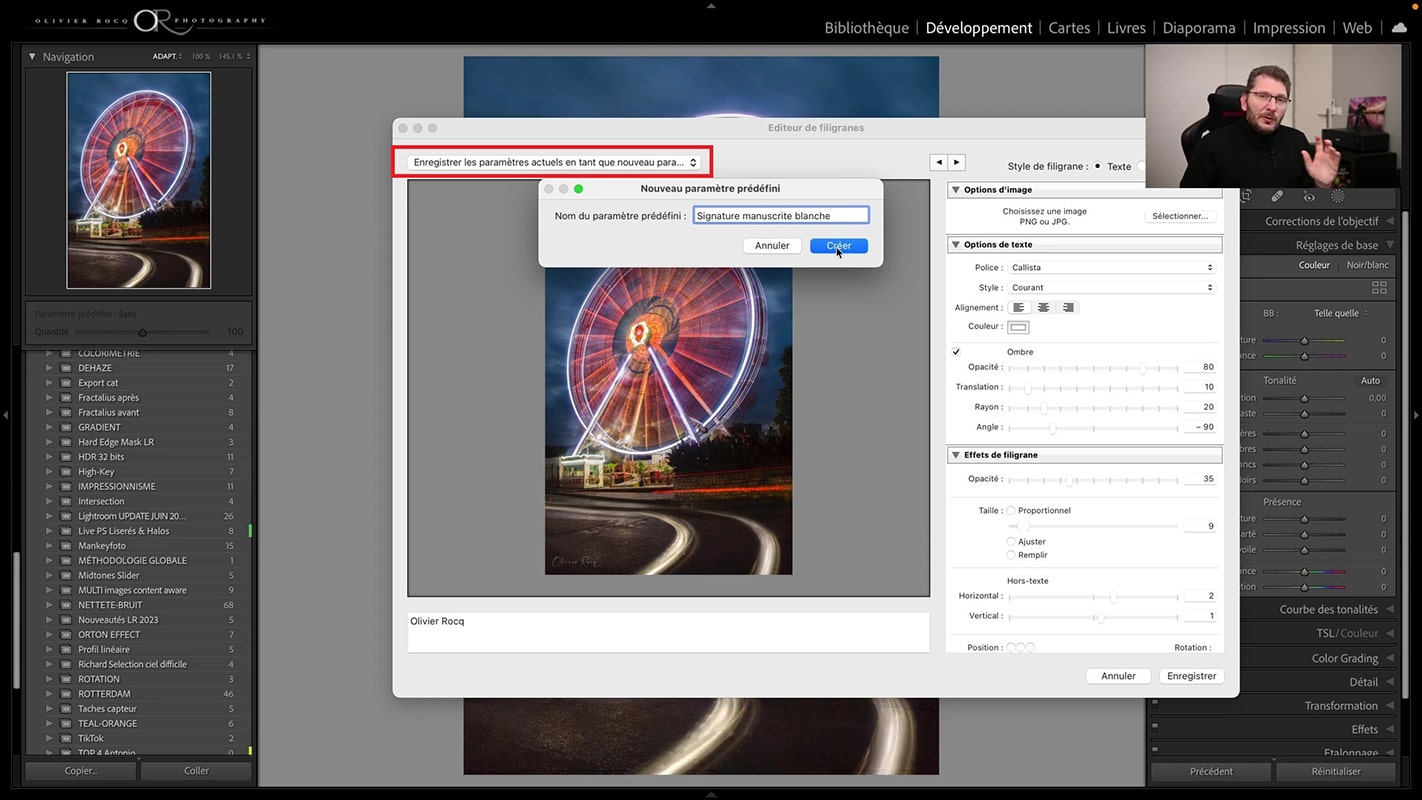Toggle the Effets panel switch
Screen dimensions: 1422x800
(x=1155, y=726)
